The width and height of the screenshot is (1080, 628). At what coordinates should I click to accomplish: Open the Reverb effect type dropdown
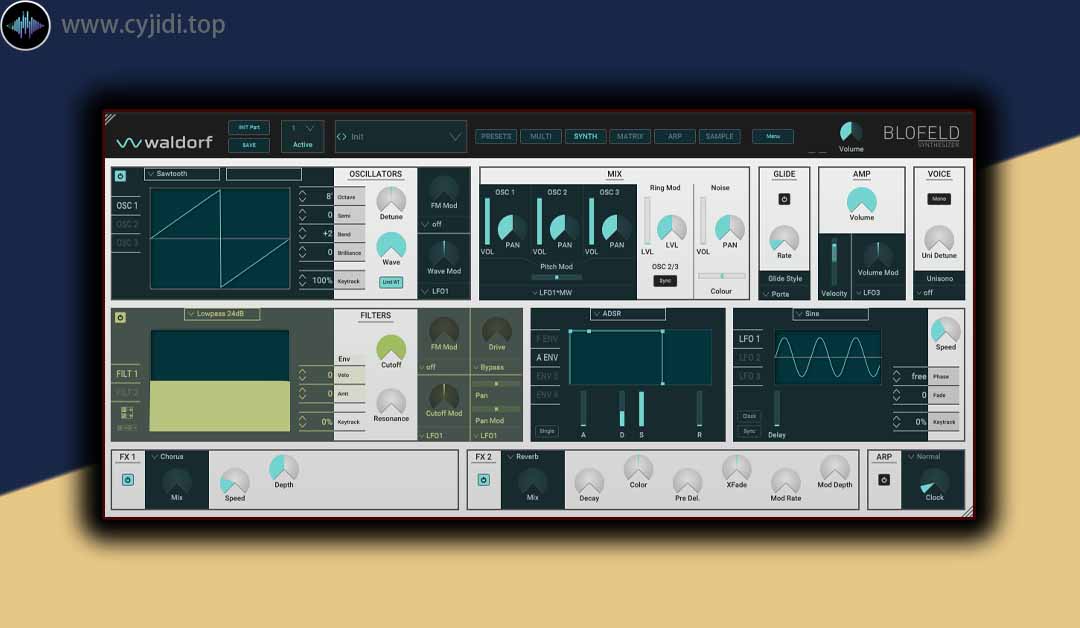point(523,457)
